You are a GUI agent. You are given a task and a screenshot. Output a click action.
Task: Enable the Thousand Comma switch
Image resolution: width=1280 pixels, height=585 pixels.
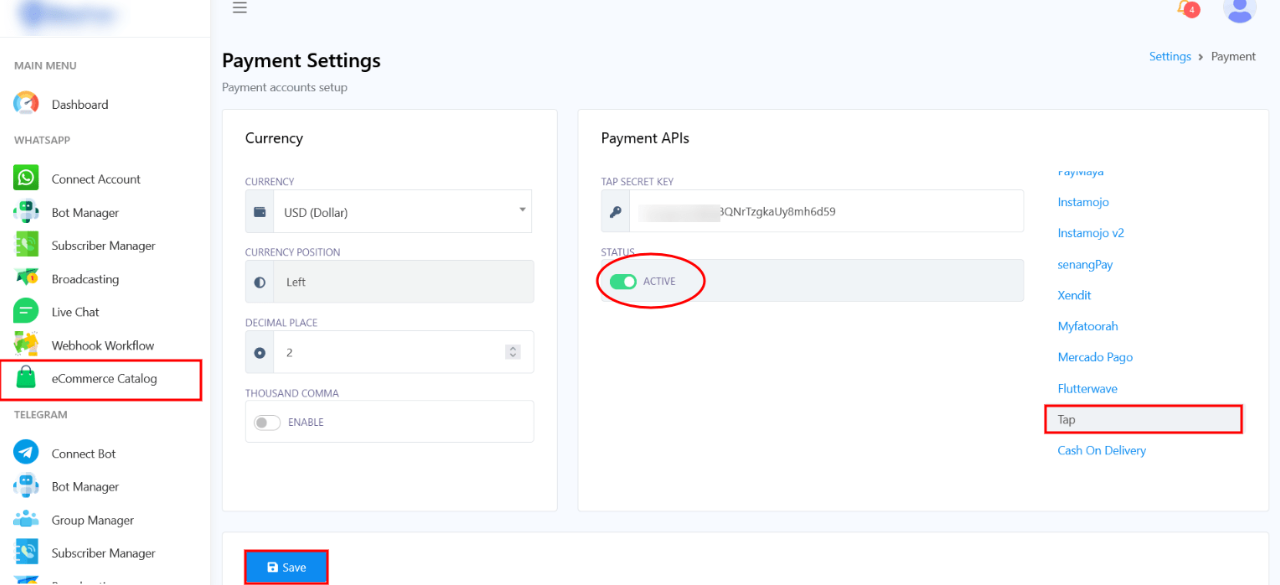(x=267, y=422)
